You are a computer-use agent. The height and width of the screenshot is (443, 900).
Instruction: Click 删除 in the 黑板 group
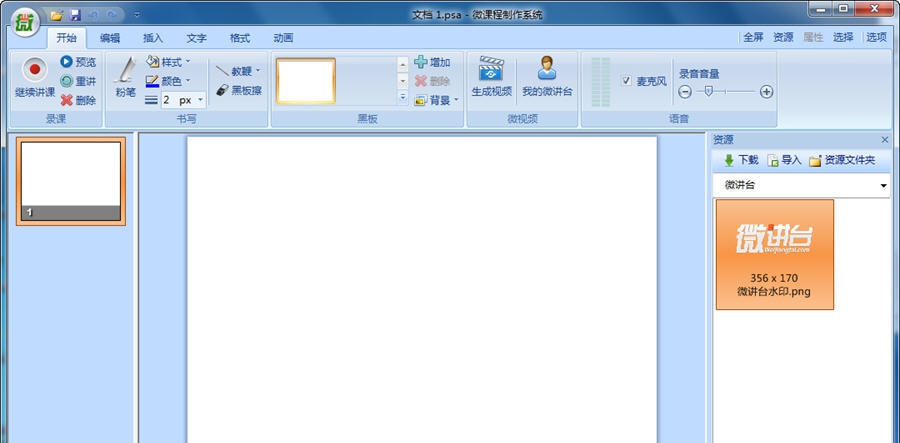tap(432, 81)
